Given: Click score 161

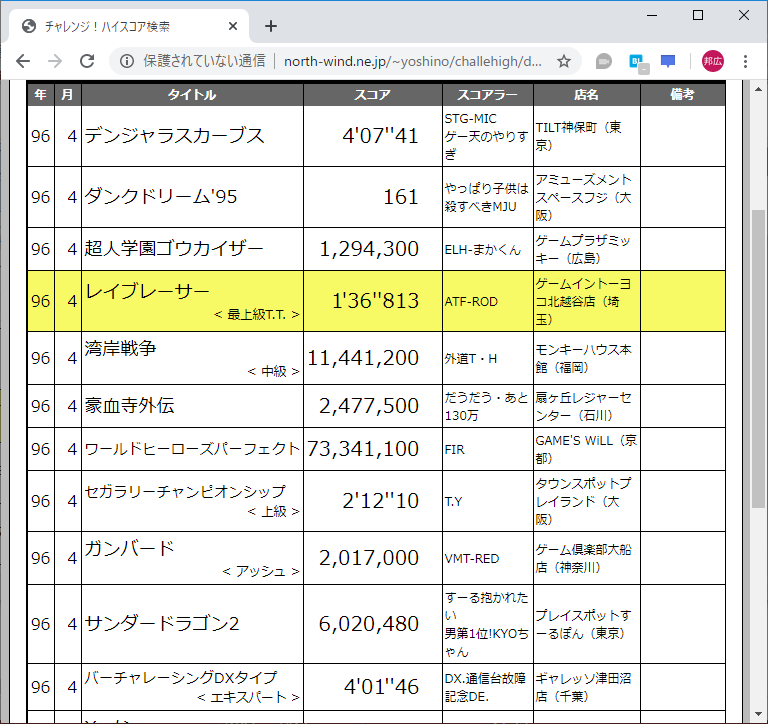Looking at the screenshot, I should (x=401, y=197).
